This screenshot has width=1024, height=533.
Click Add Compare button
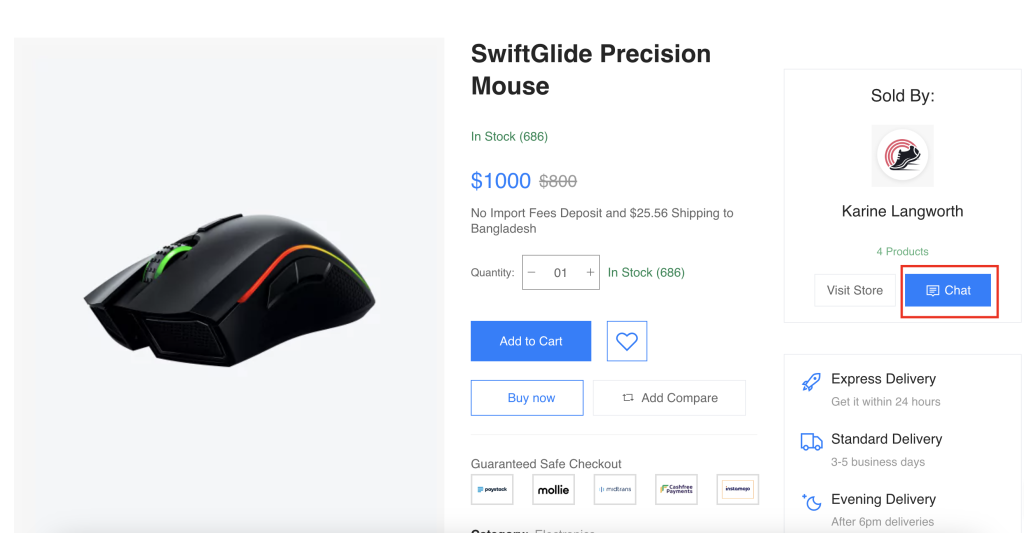(x=669, y=398)
